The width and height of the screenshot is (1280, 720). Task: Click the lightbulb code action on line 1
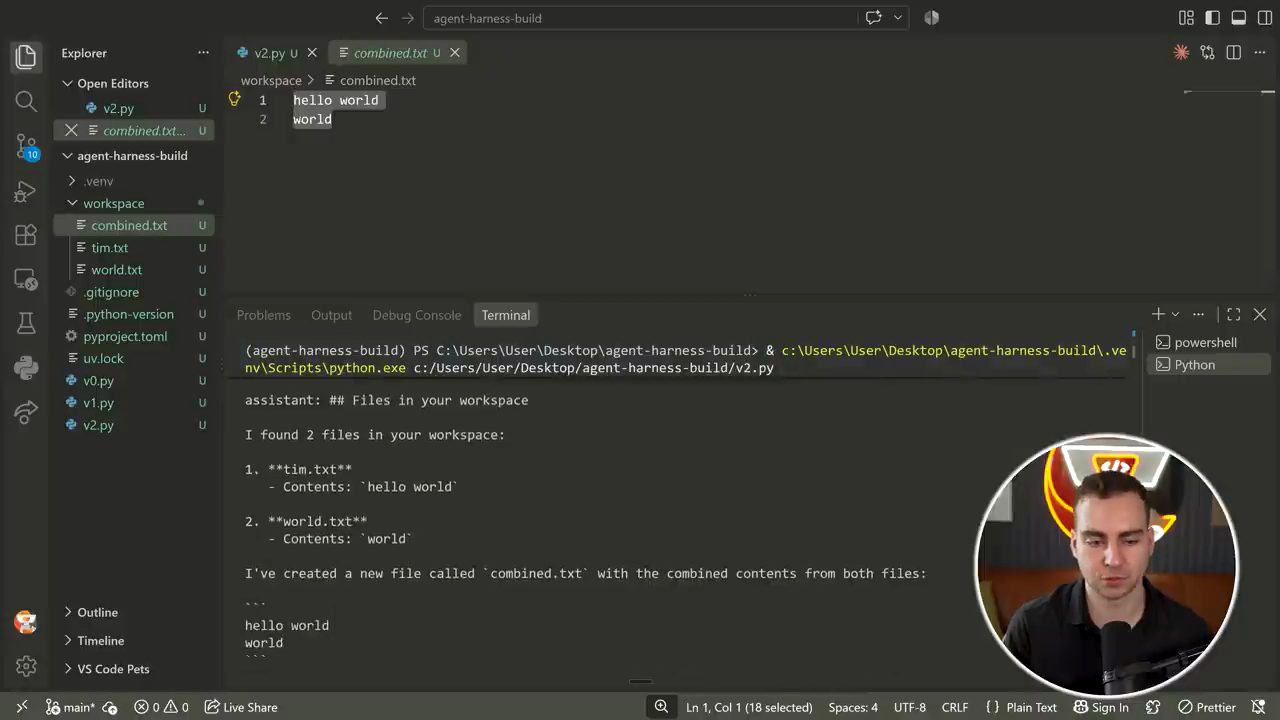(x=234, y=99)
